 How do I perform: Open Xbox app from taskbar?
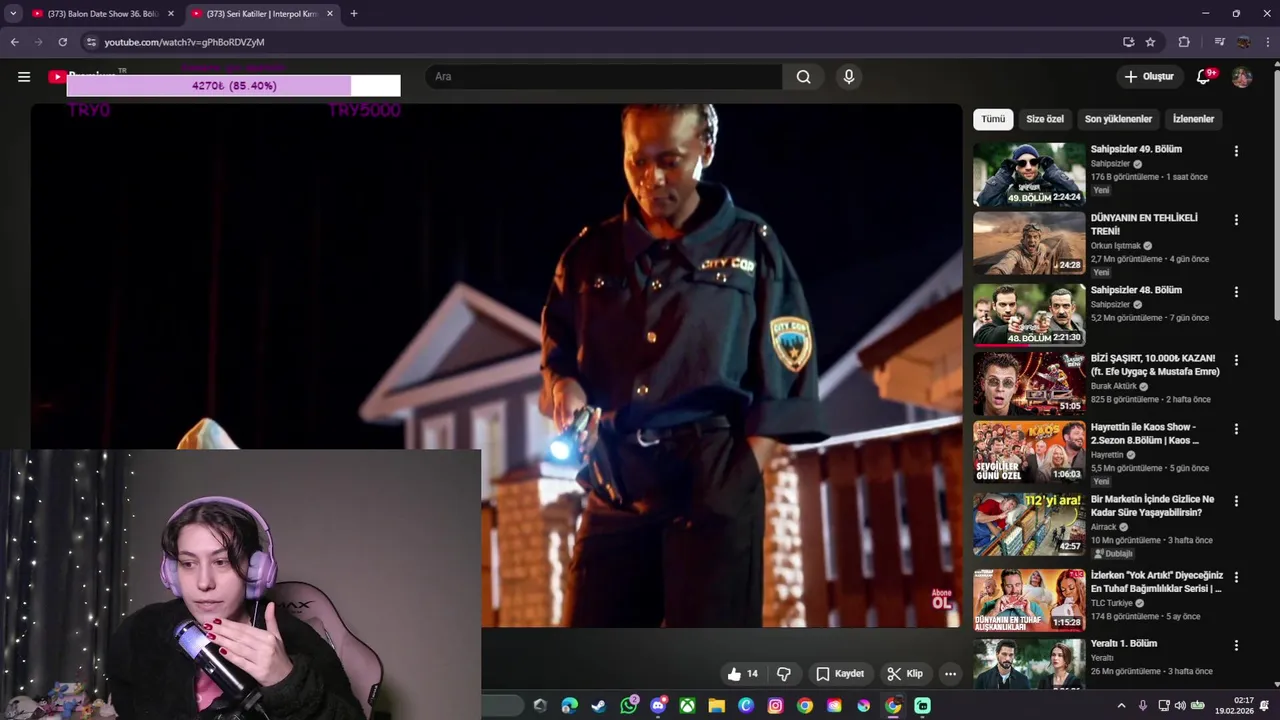pos(687,706)
